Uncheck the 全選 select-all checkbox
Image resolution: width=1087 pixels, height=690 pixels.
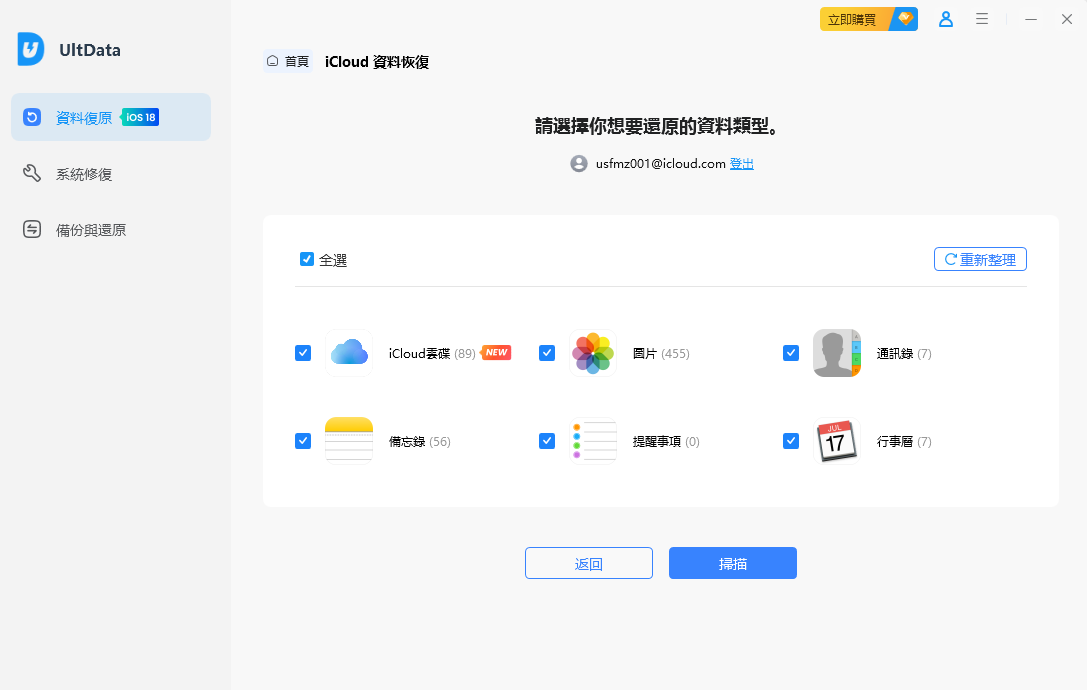307,258
